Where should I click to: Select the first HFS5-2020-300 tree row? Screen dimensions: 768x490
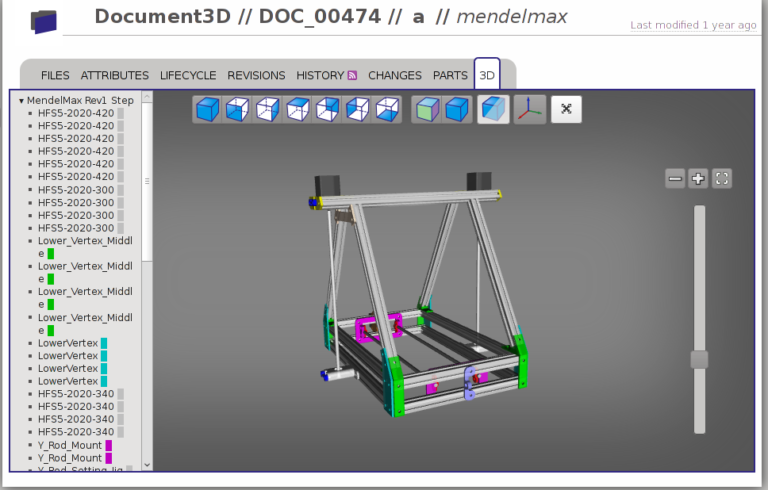click(x=76, y=190)
